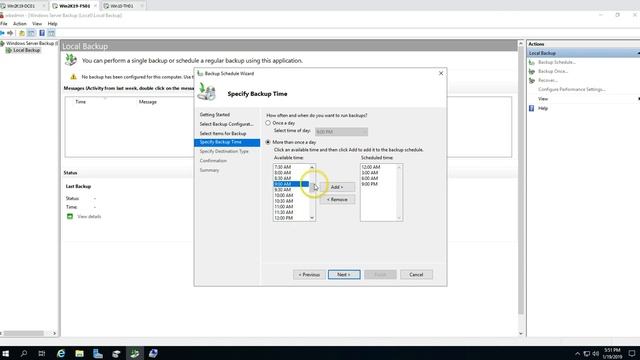The height and width of the screenshot is (360, 640).
Task: Click Available time list scroll-up arrow
Action: point(312,167)
